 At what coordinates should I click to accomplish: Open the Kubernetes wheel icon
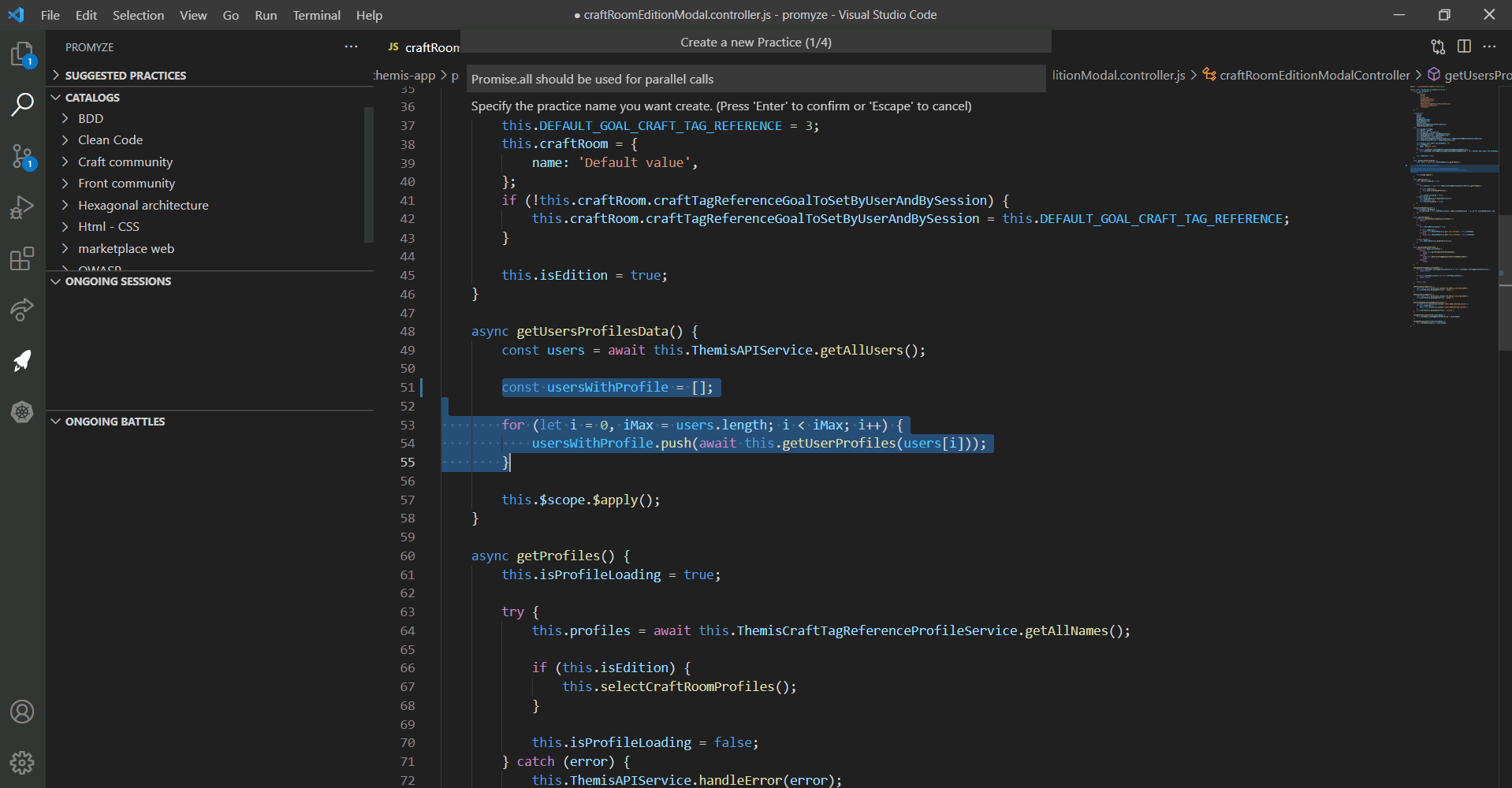(22, 412)
